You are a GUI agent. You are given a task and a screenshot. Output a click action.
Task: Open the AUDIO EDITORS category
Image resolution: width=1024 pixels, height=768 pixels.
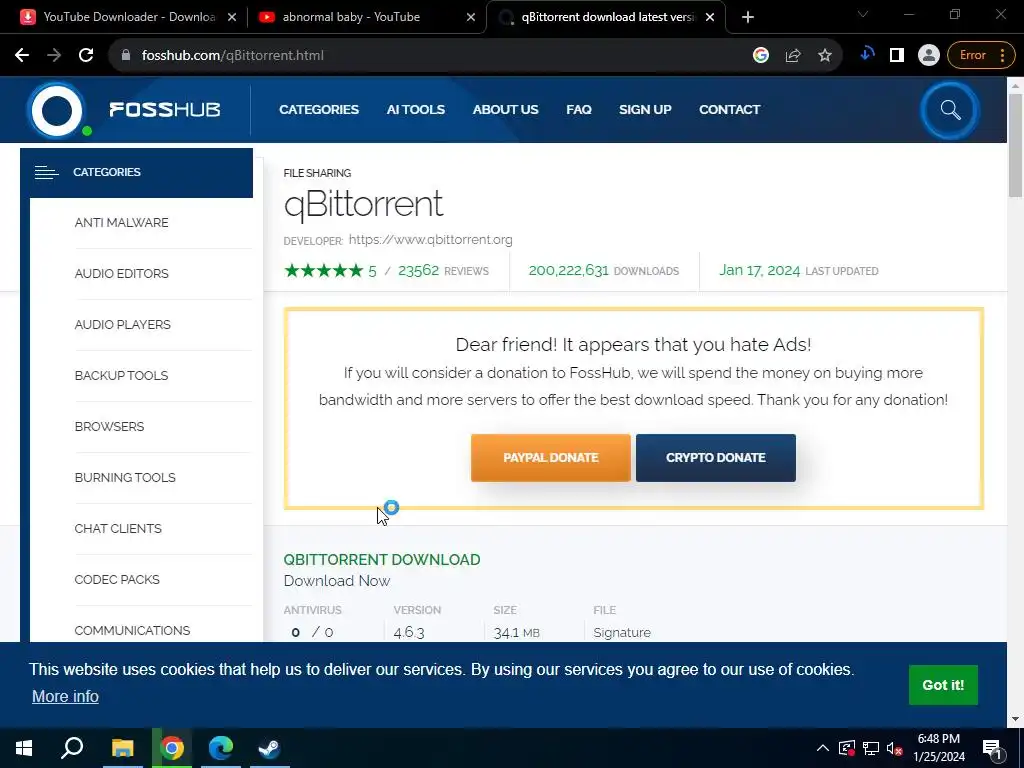(x=121, y=274)
